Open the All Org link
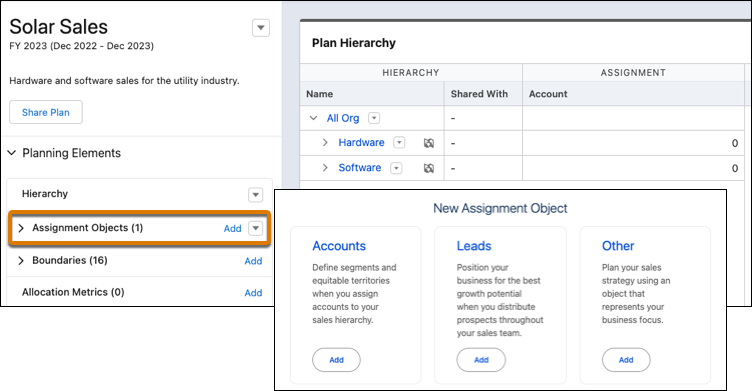Image resolution: width=752 pixels, height=391 pixels. coord(343,118)
